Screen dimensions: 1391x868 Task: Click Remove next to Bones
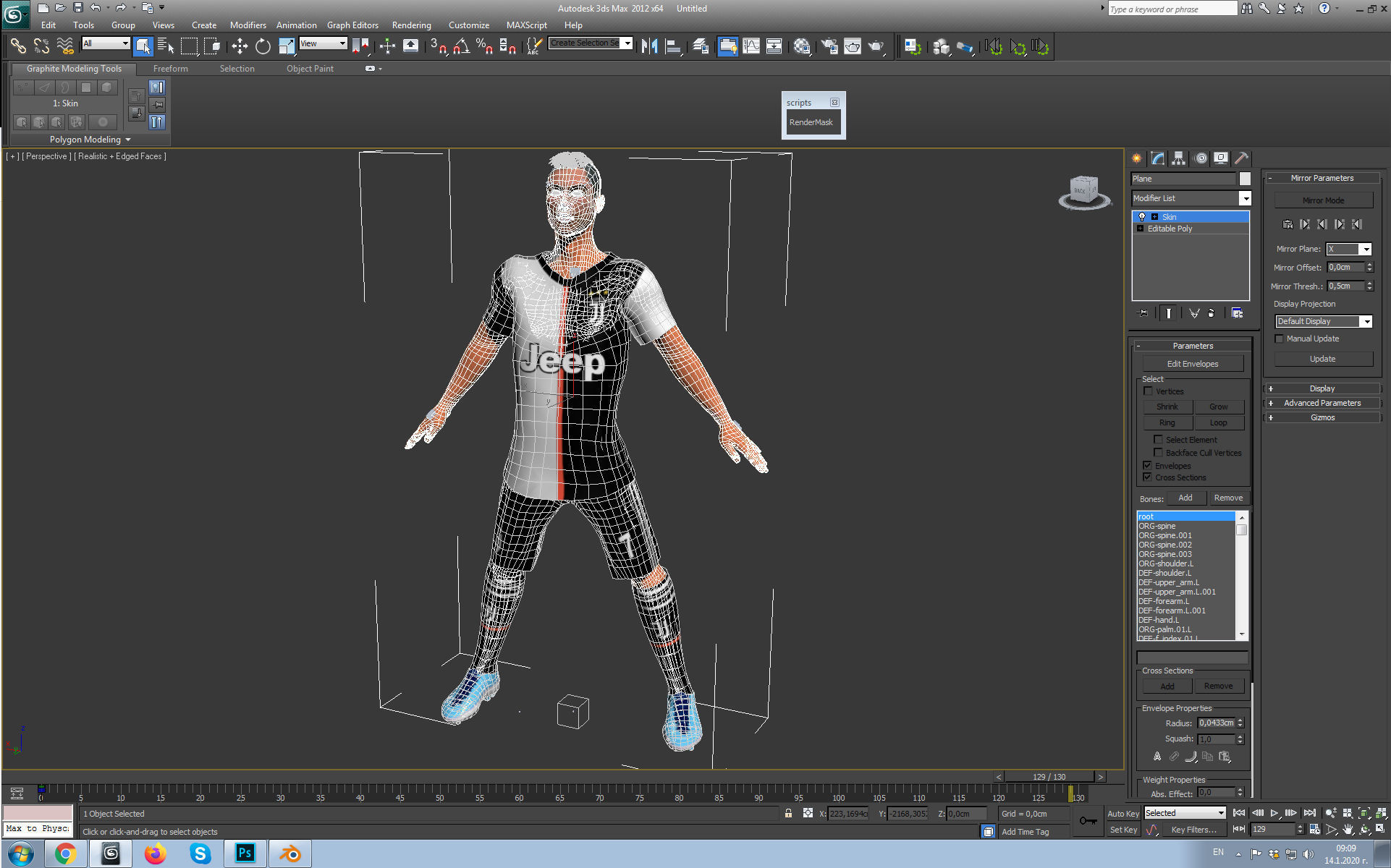pos(1228,498)
